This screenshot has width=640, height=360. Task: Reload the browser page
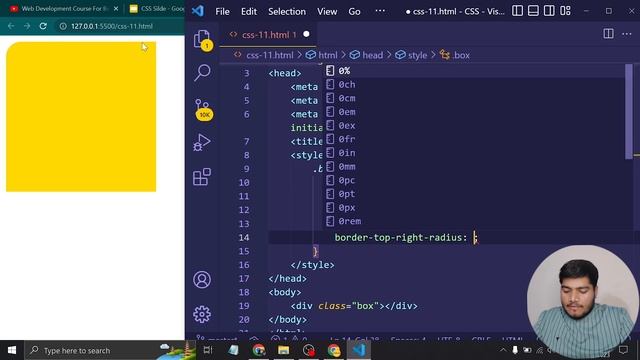click(43, 26)
